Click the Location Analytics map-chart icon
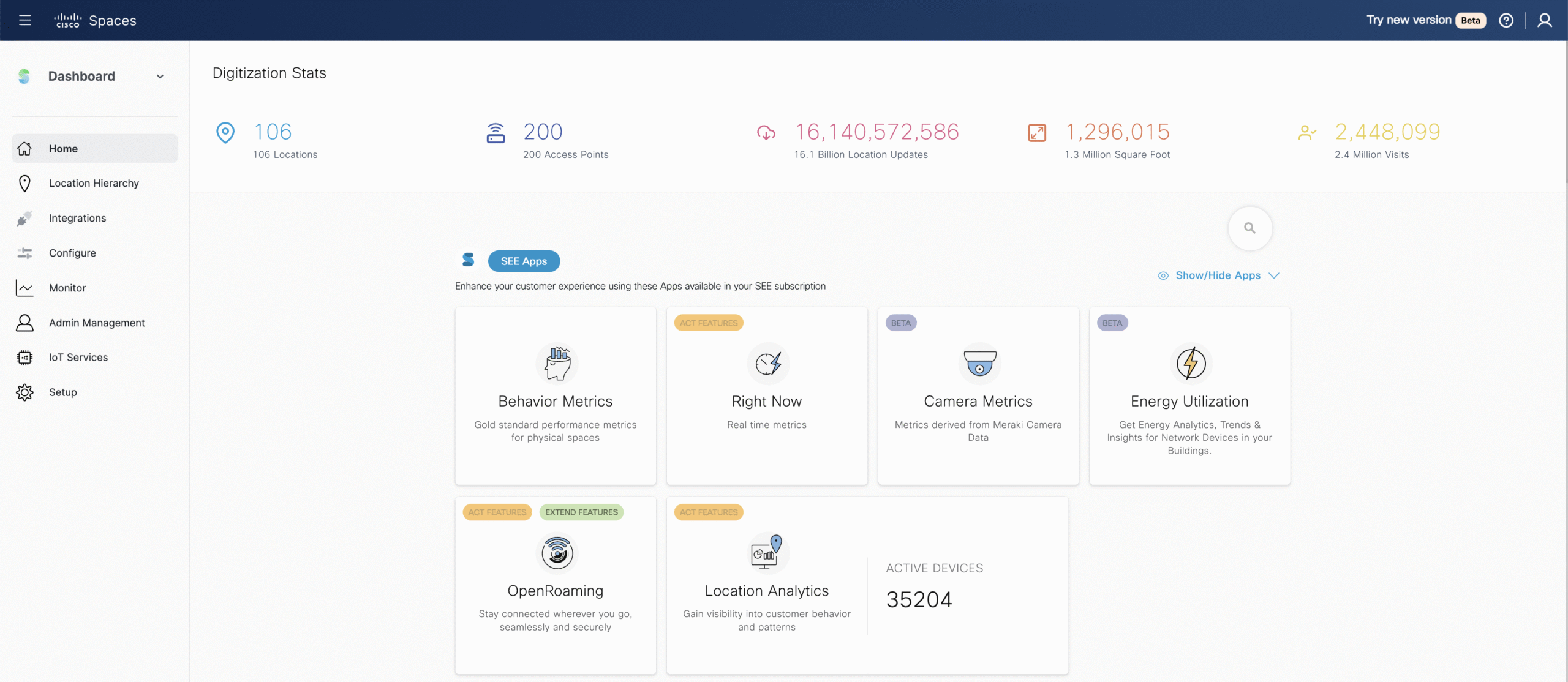This screenshot has height=682, width=1568. click(768, 553)
